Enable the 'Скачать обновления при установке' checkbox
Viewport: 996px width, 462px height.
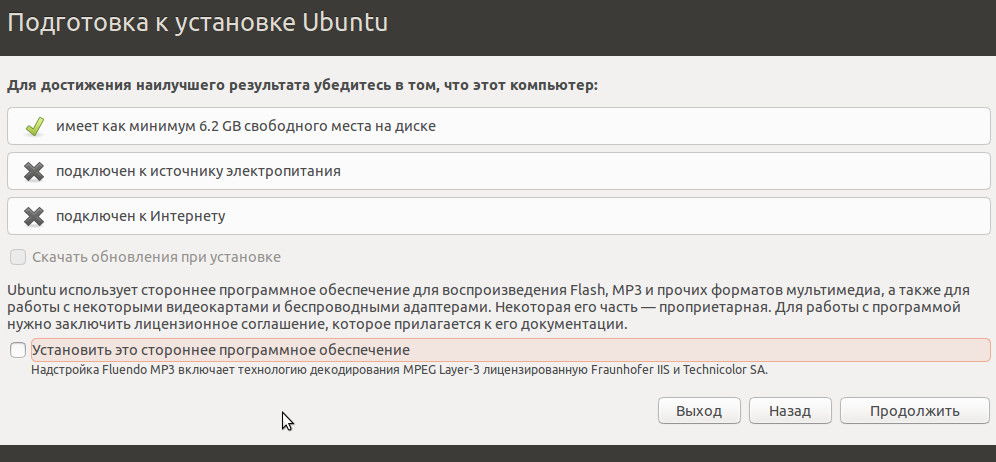17,257
